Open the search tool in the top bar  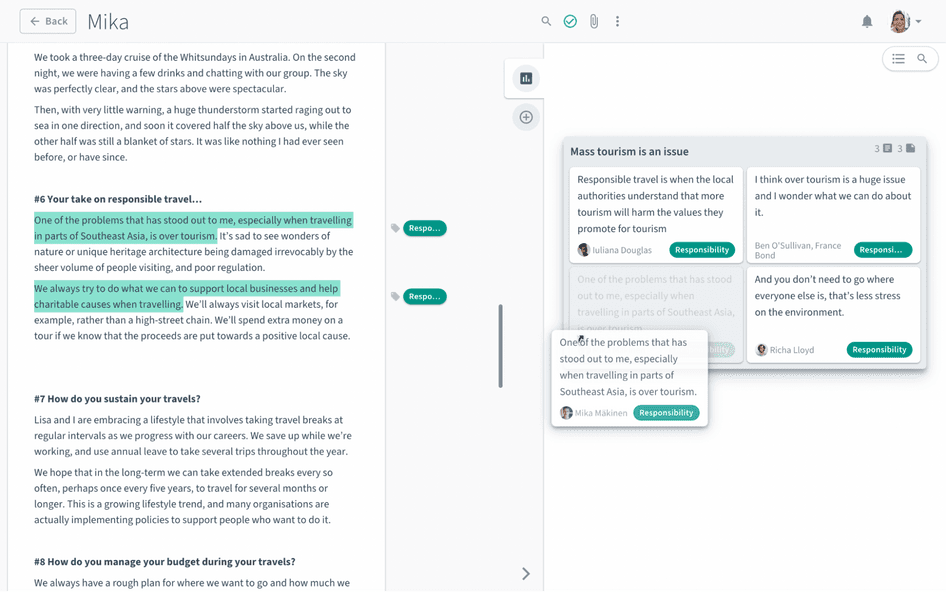click(x=546, y=20)
